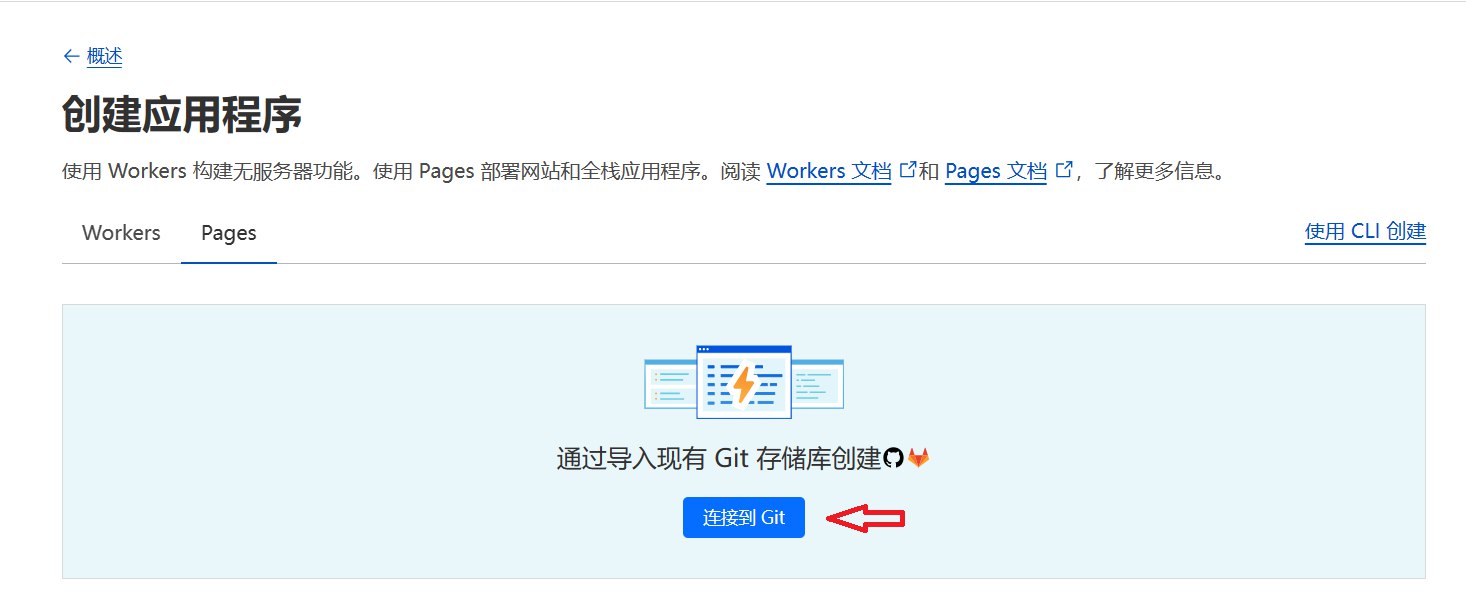Viewport: 1466px width, 614px height.
Task: Click the 创建应用程序 page heading
Action: (182, 116)
